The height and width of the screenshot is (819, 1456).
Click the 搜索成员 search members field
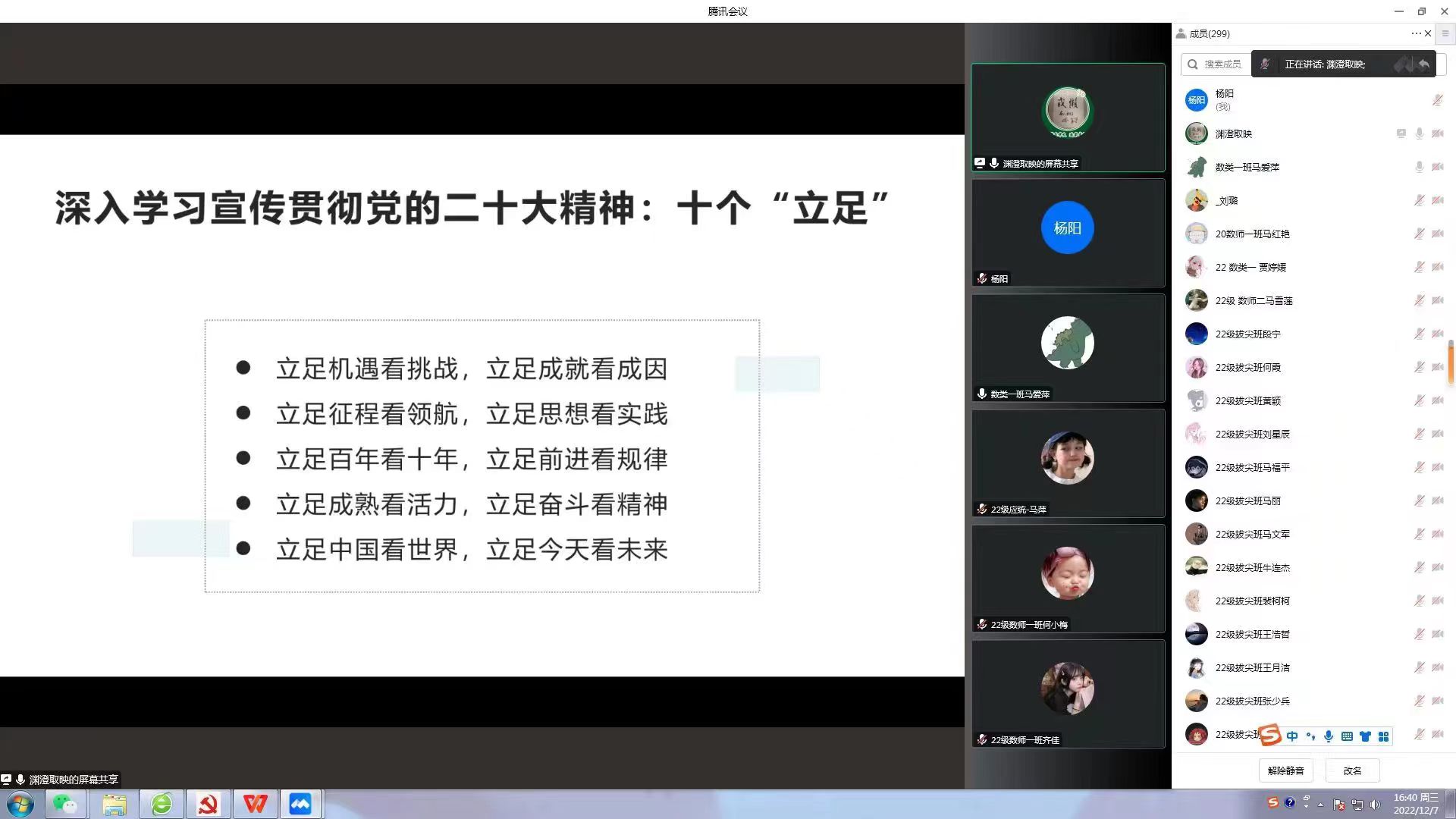point(1222,64)
